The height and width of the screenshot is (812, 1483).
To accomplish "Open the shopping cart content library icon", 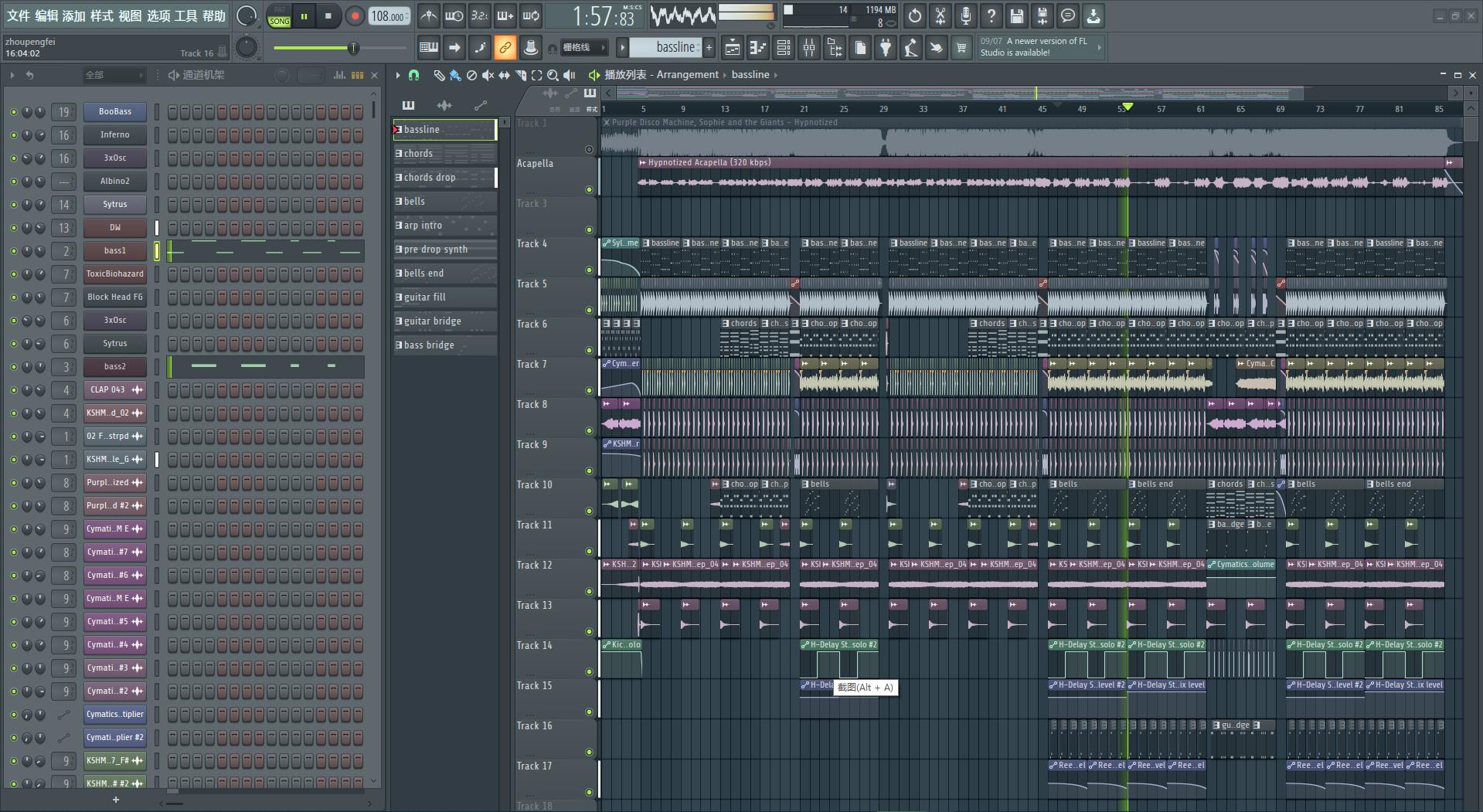I will pos(961,48).
